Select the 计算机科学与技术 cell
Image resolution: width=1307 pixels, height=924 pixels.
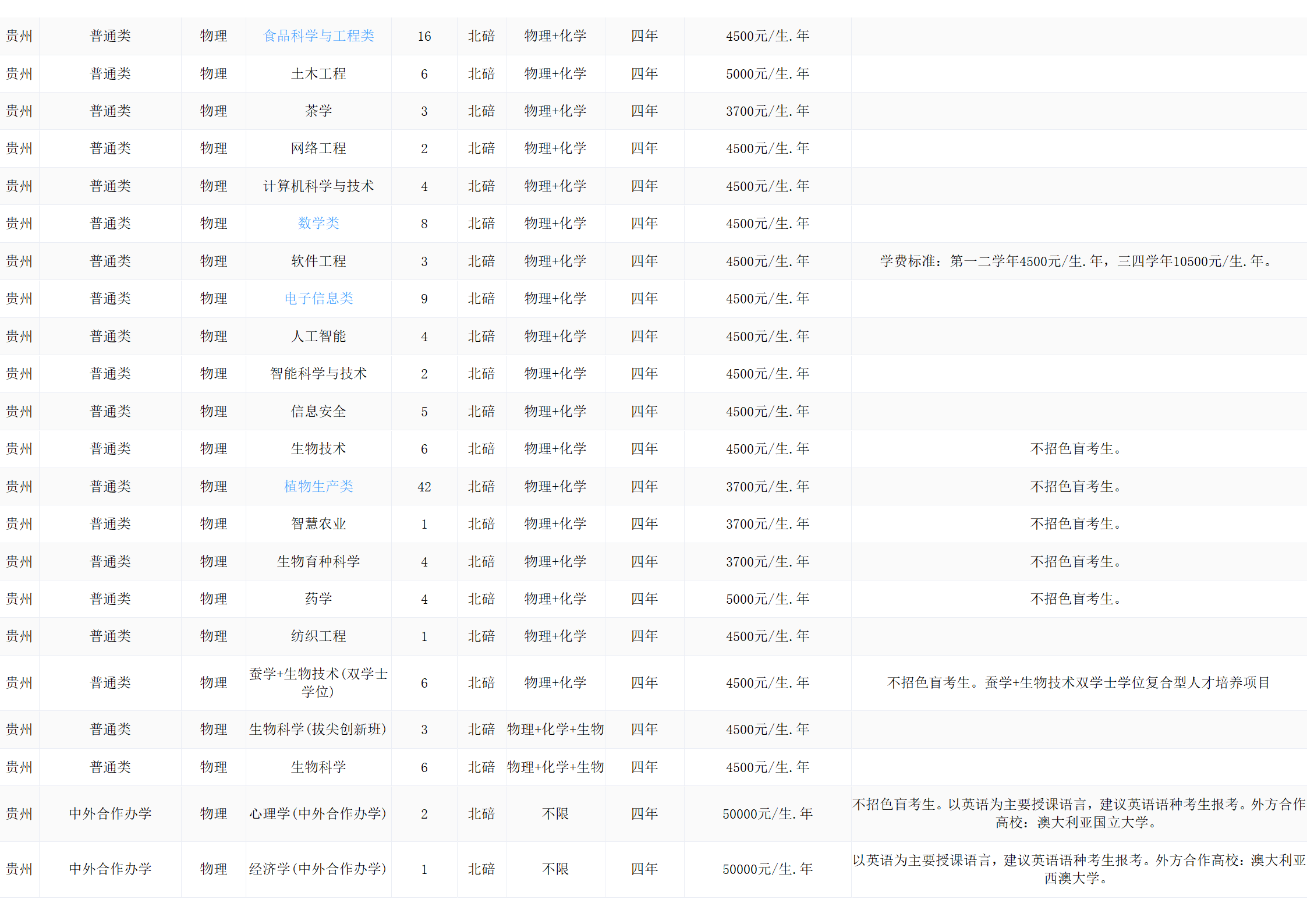(x=318, y=186)
